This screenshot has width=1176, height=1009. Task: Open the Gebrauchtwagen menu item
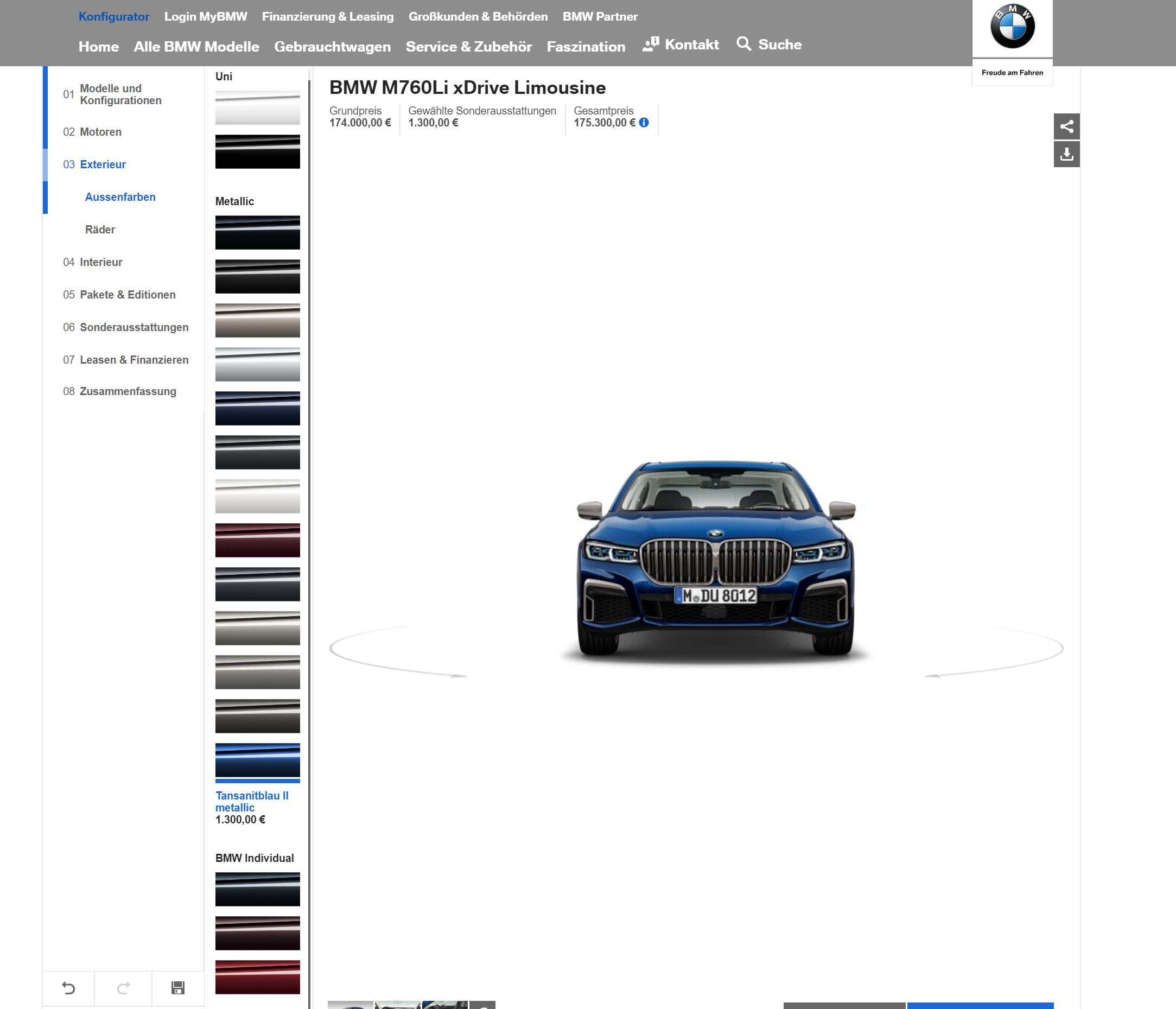(332, 47)
